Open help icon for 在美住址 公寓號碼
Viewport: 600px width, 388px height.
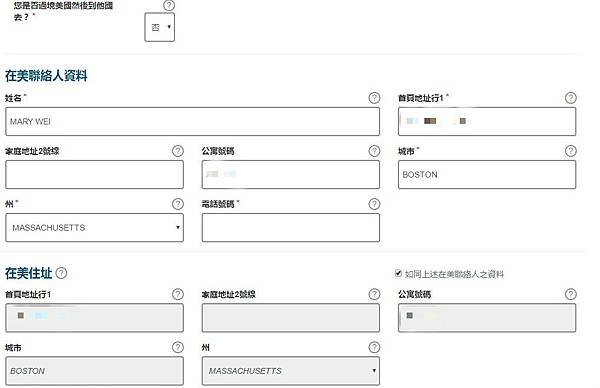pos(571,294)
